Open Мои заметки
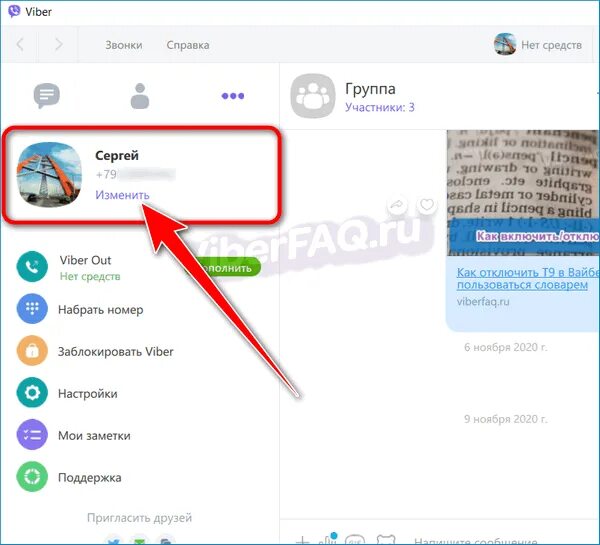This screenshot has width=600, height=545. point(94,436)
